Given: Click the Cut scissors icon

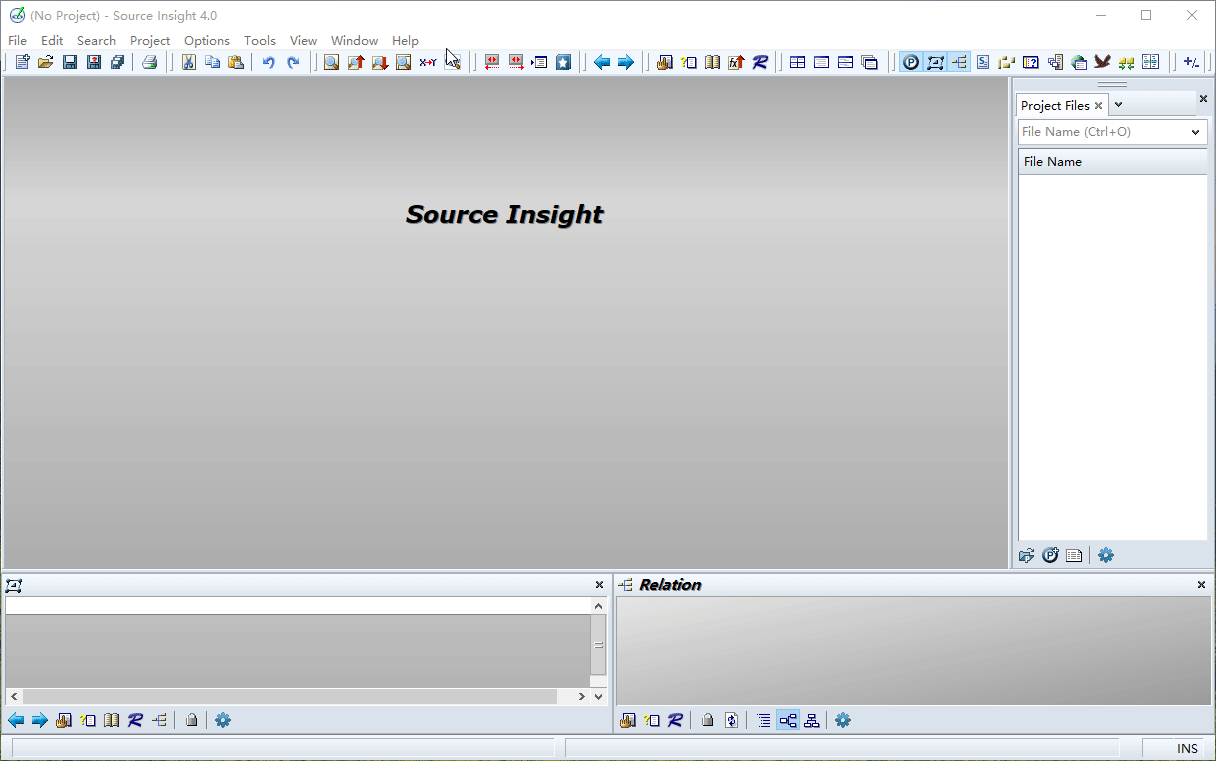Looking at the screenshot, I should (188, 62).
